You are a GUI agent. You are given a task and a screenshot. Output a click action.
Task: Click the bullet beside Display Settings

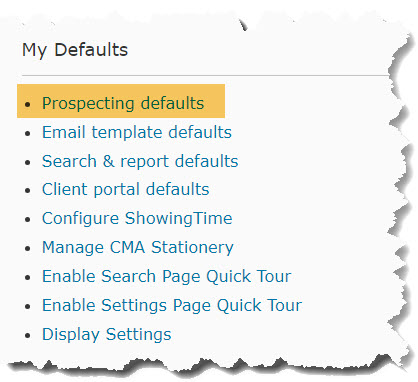pos(28,336)
